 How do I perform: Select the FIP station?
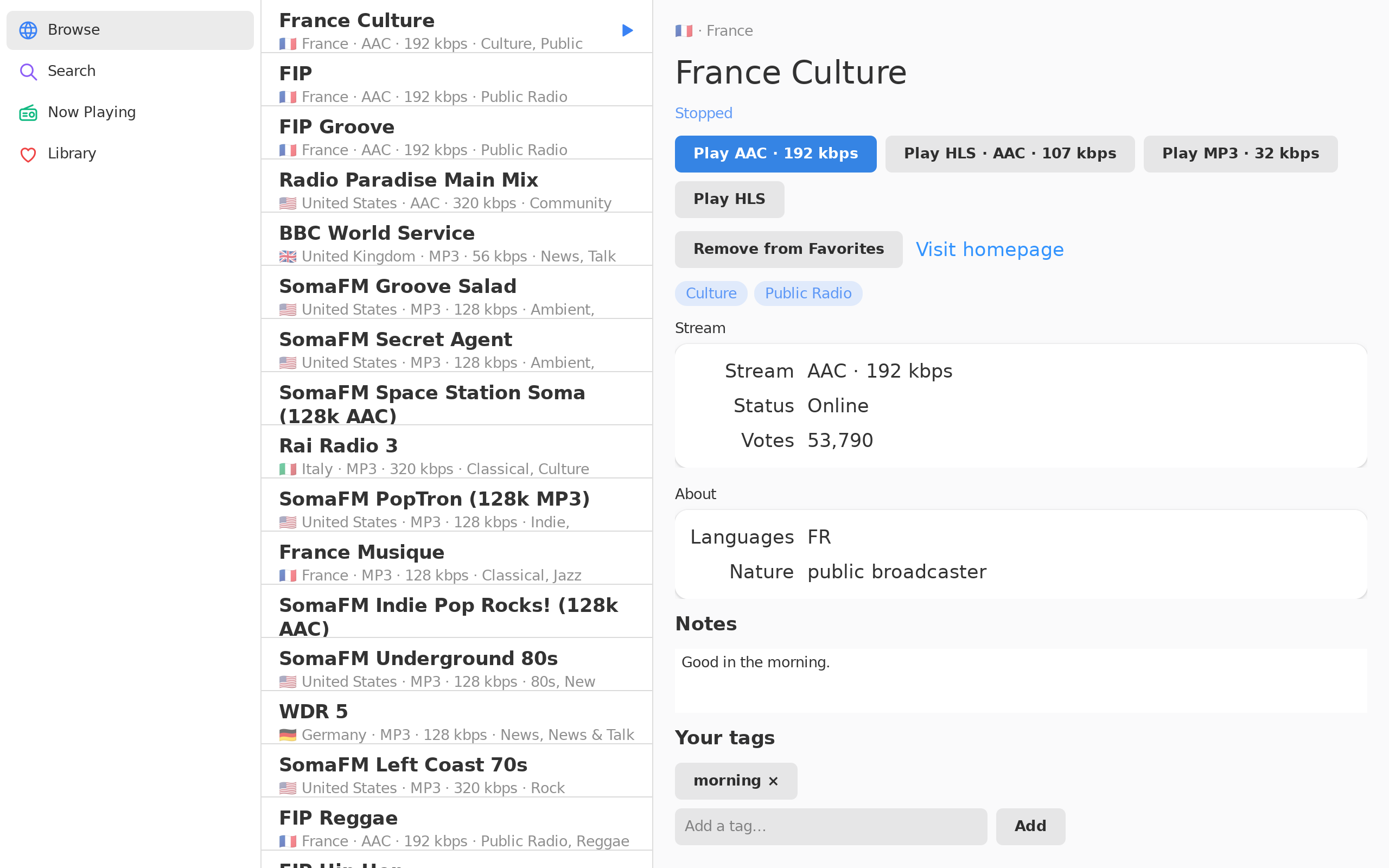coord(457,80)
